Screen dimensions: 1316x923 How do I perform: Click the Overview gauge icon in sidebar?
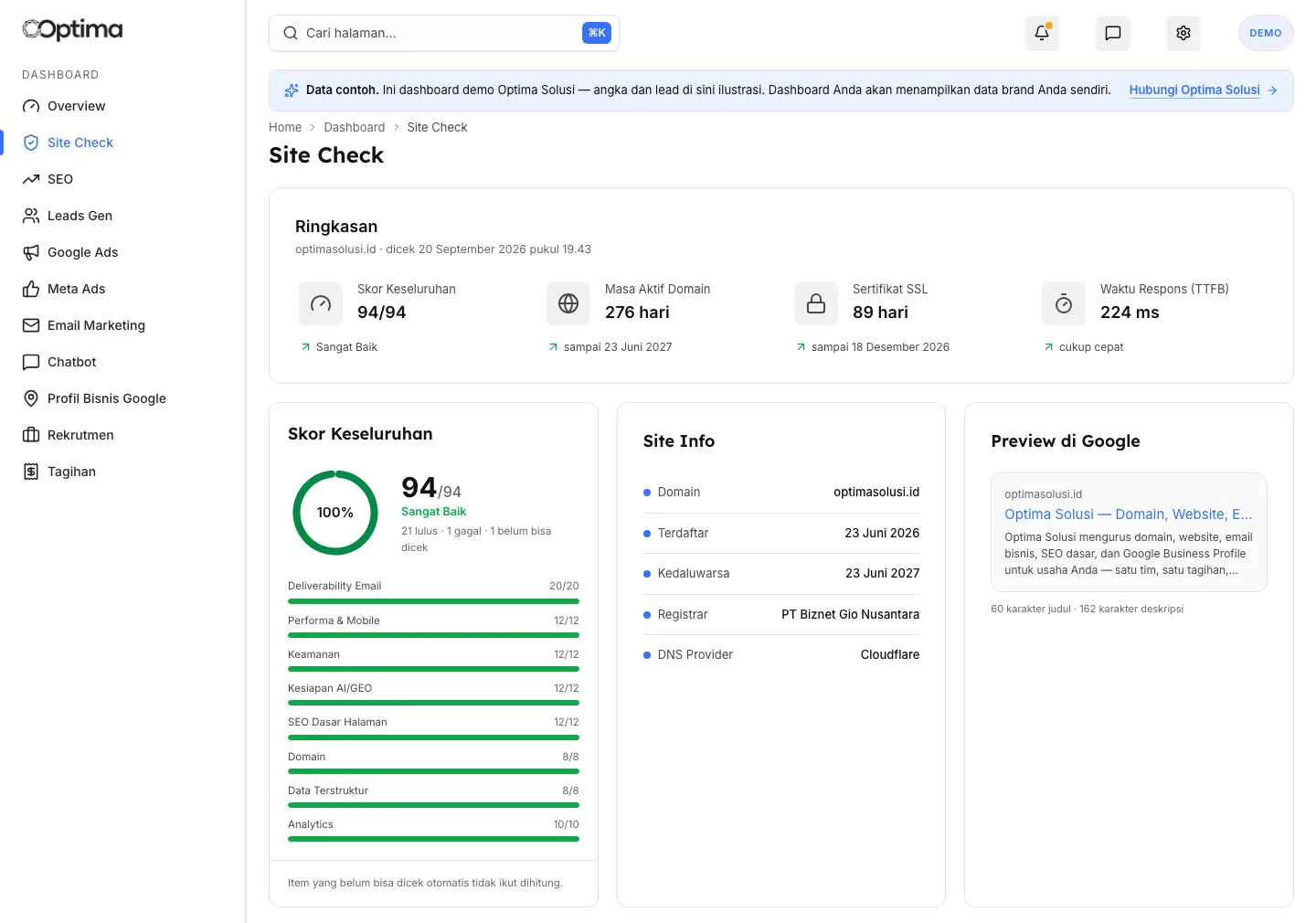click(x=31, y=106)
